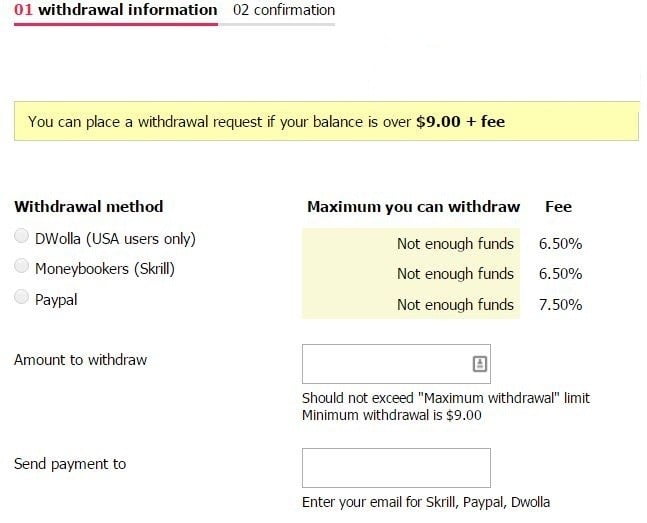The image size is (647, 523).
Task: Click the Maximum you can withdraw heading
Action: click(413, 207)
